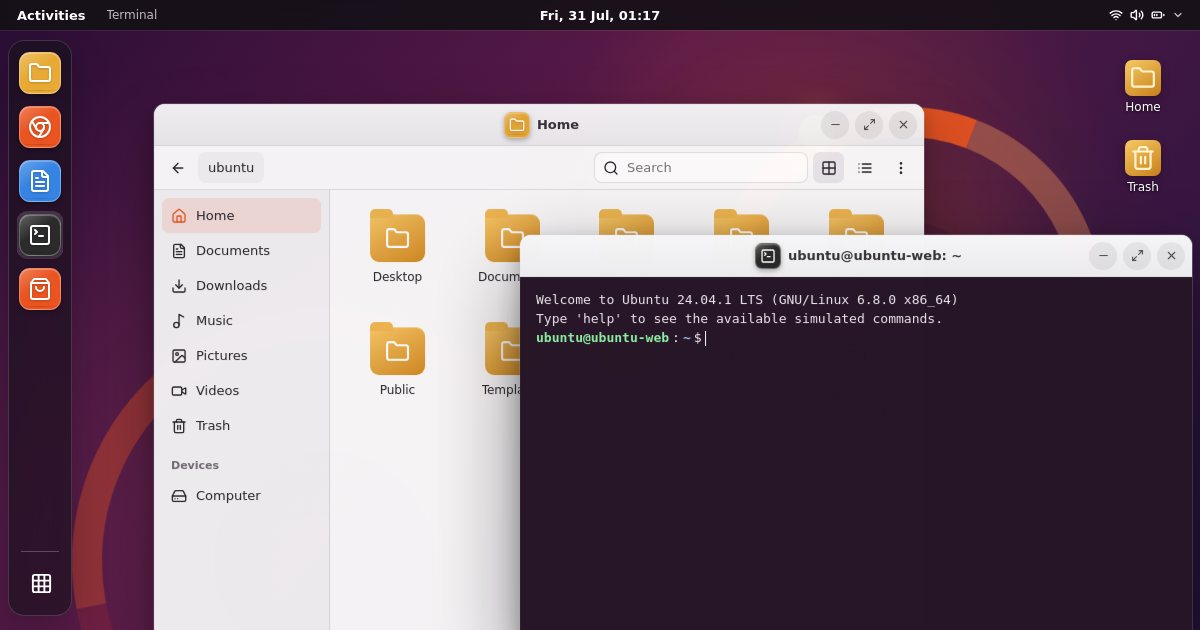The image size is (1200, 630).
Task: Expand the system menu arrow in the top bar
Action: coord(1178,15)
